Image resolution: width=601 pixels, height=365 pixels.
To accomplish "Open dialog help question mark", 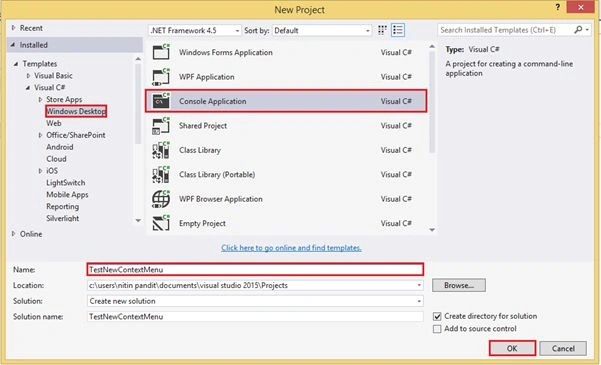I will 558,8.
